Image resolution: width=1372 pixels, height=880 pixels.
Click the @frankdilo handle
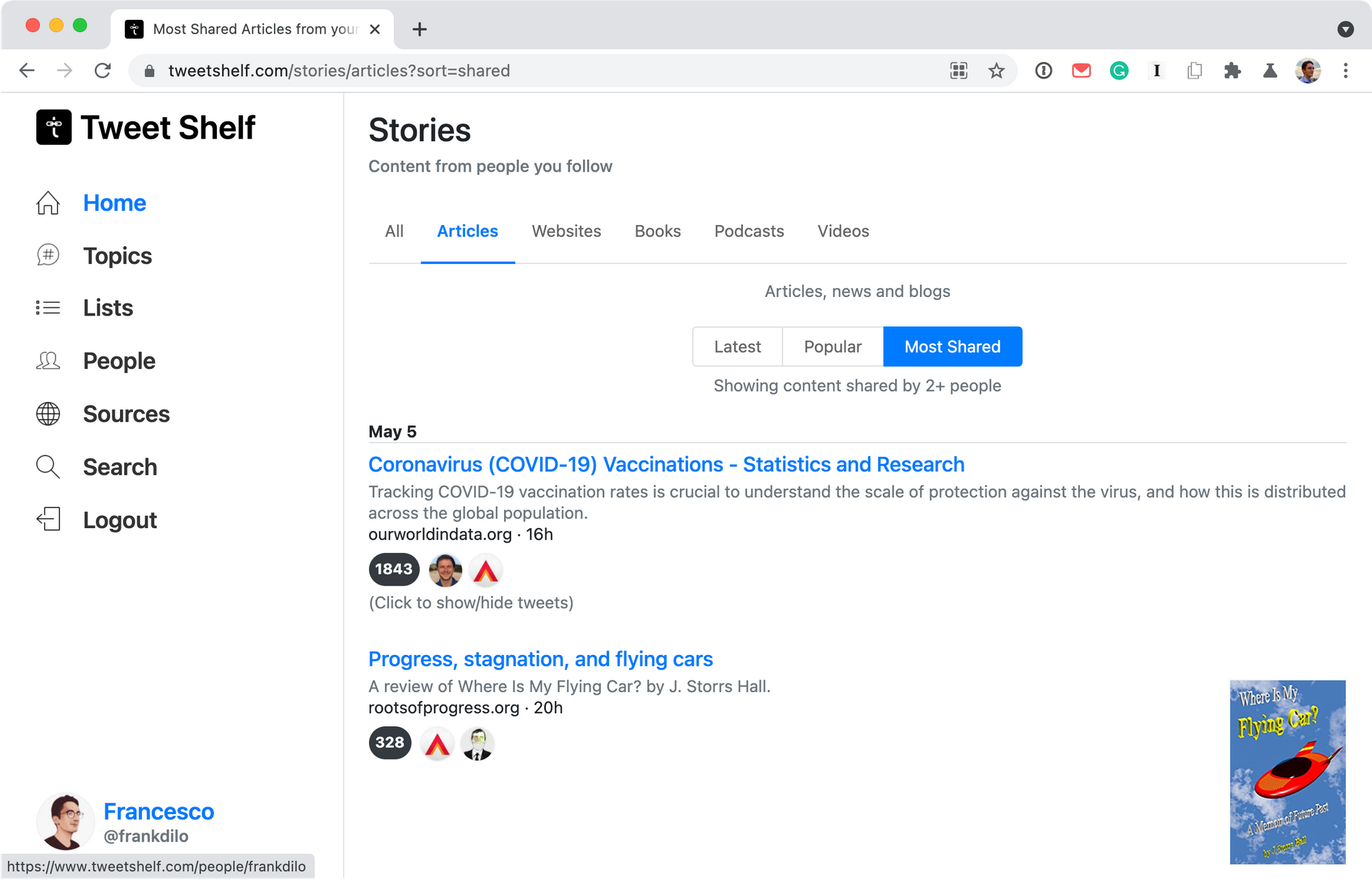146,836
